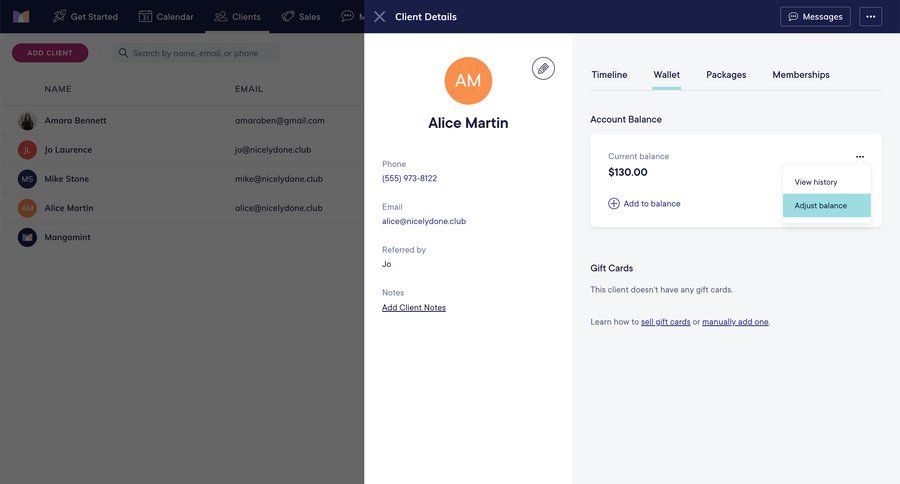Click the $130.00 current balance value

point(627,172)
